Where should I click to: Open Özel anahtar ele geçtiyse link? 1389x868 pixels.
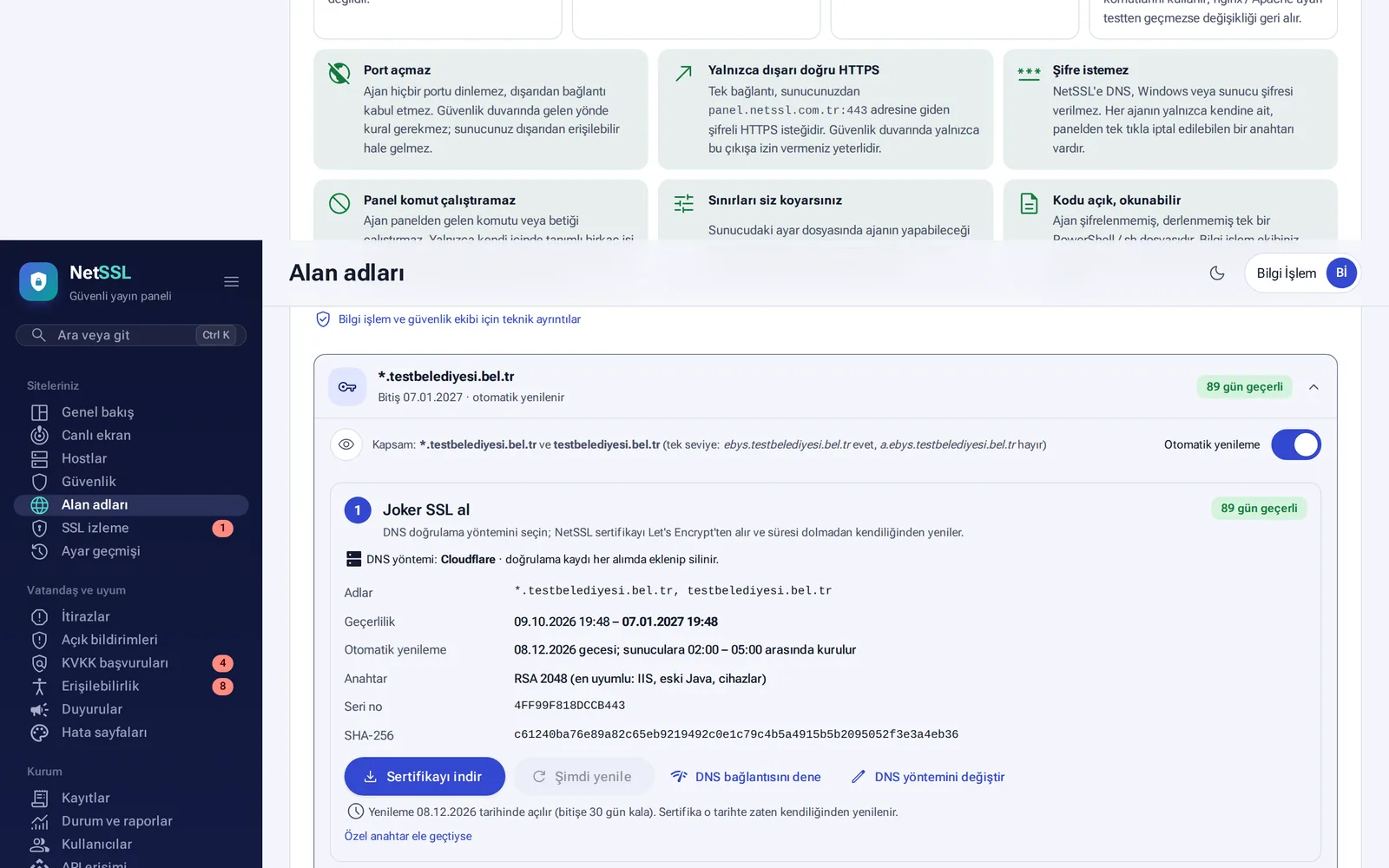pyautogui.click(x=408, y=836)
